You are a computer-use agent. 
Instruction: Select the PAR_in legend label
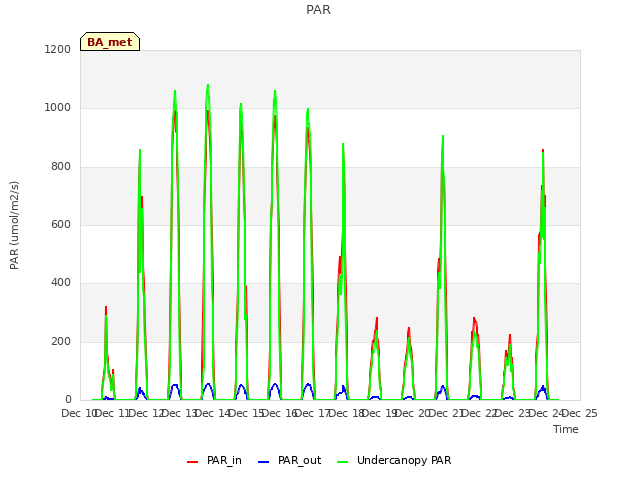click(x=224, y=460)
